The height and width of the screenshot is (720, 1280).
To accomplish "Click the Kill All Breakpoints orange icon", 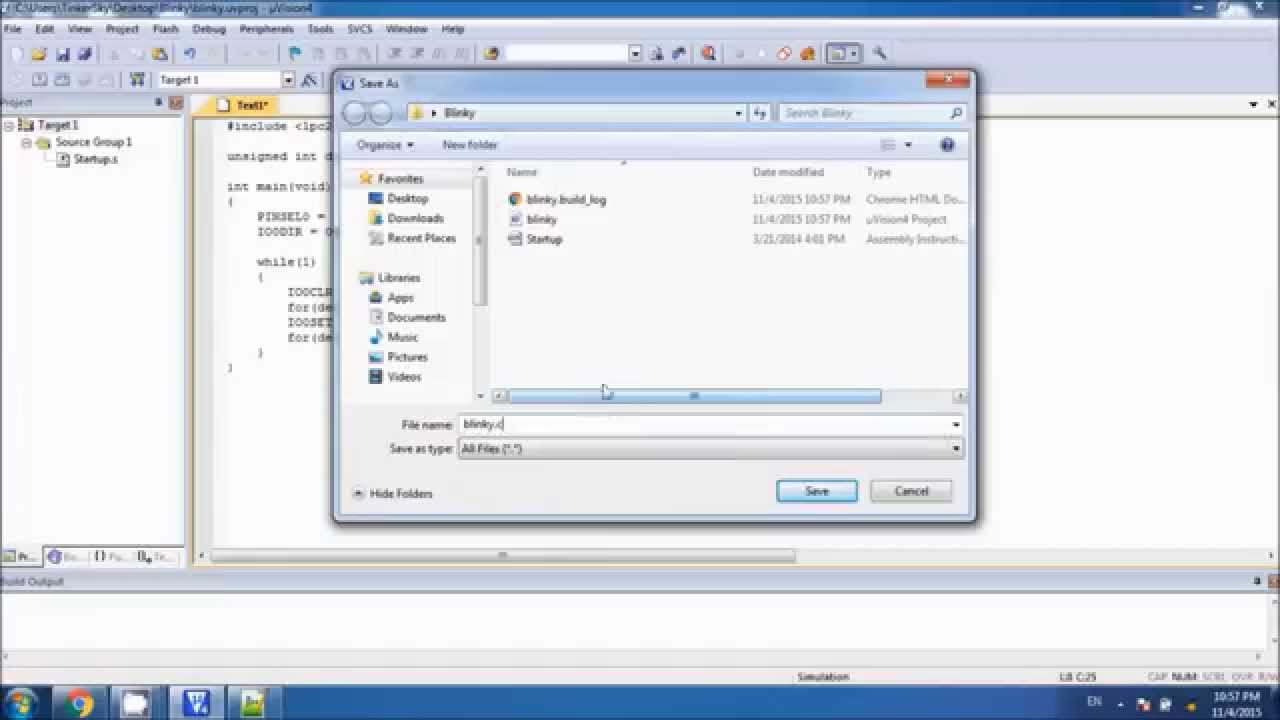I will (808, 54).
